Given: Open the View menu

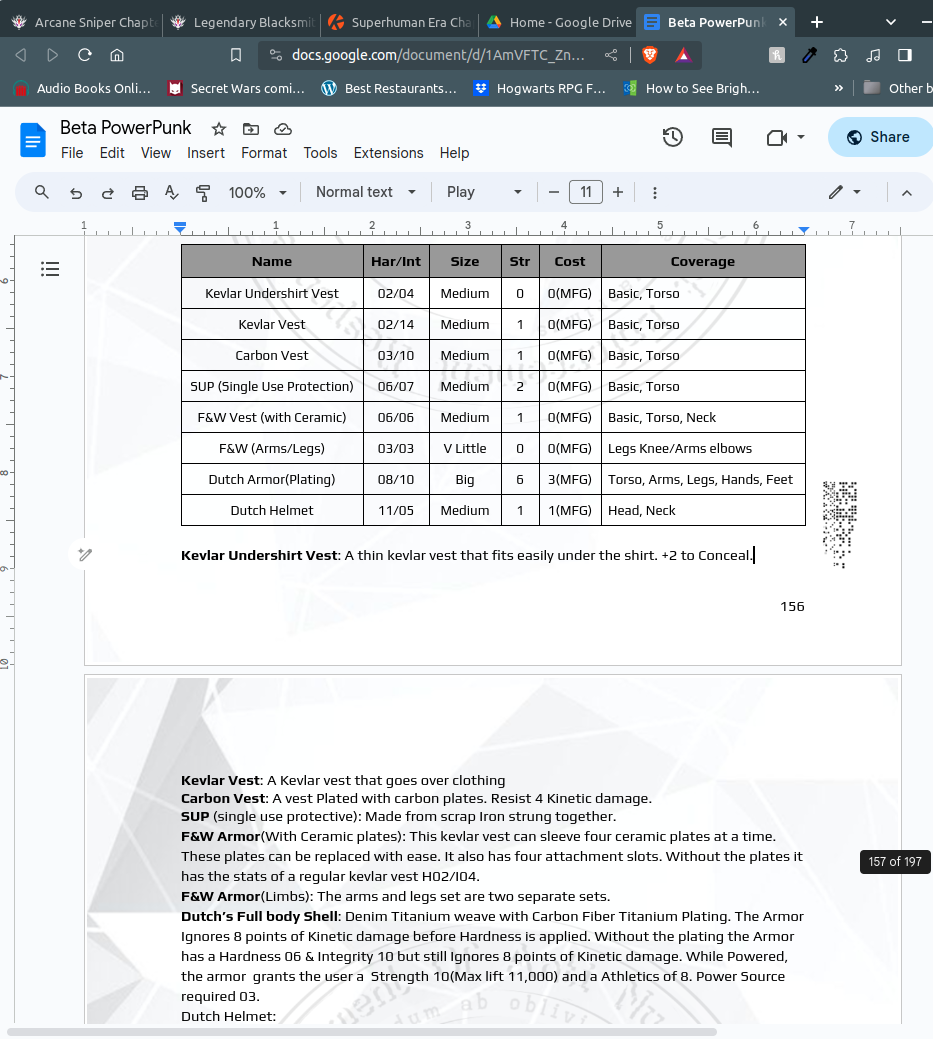Looking at the screenshot, I should [156, 153].
